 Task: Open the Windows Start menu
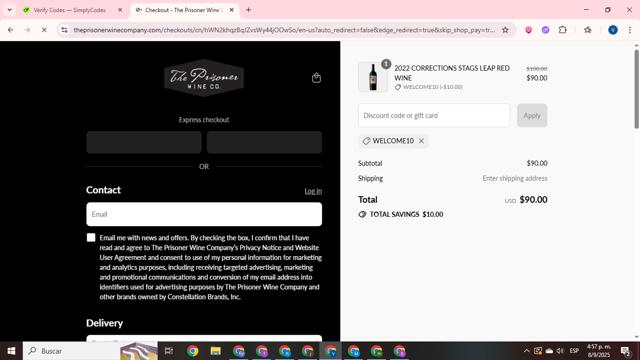pos(11,351)
